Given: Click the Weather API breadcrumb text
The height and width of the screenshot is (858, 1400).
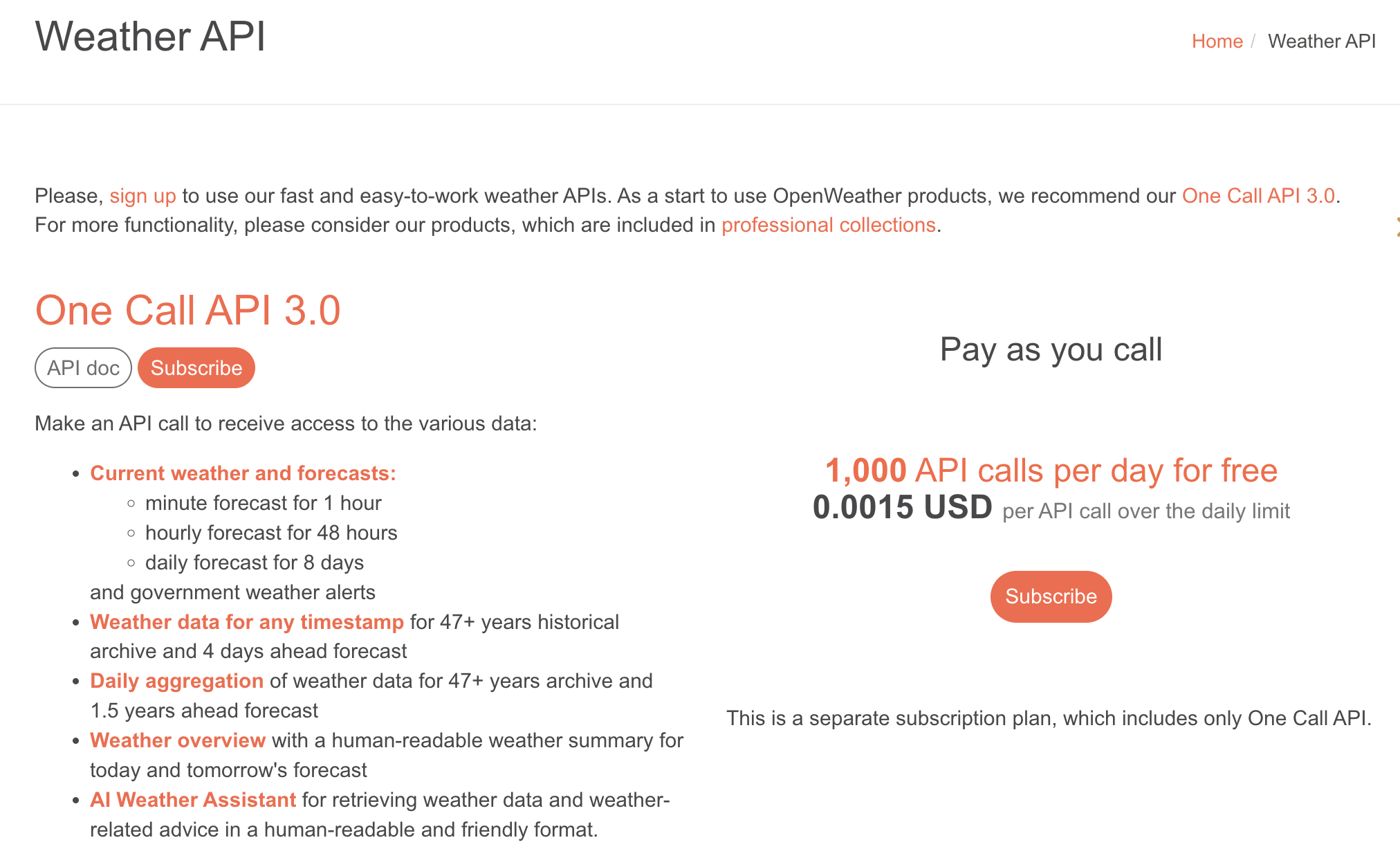Looking at the screenshot, I should pyautogui.click(x=1321, y=42).
